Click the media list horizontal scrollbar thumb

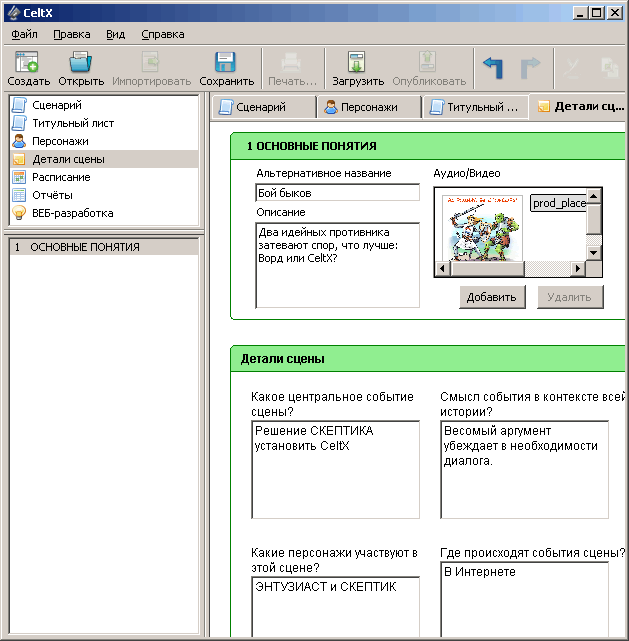pos(487,269)
